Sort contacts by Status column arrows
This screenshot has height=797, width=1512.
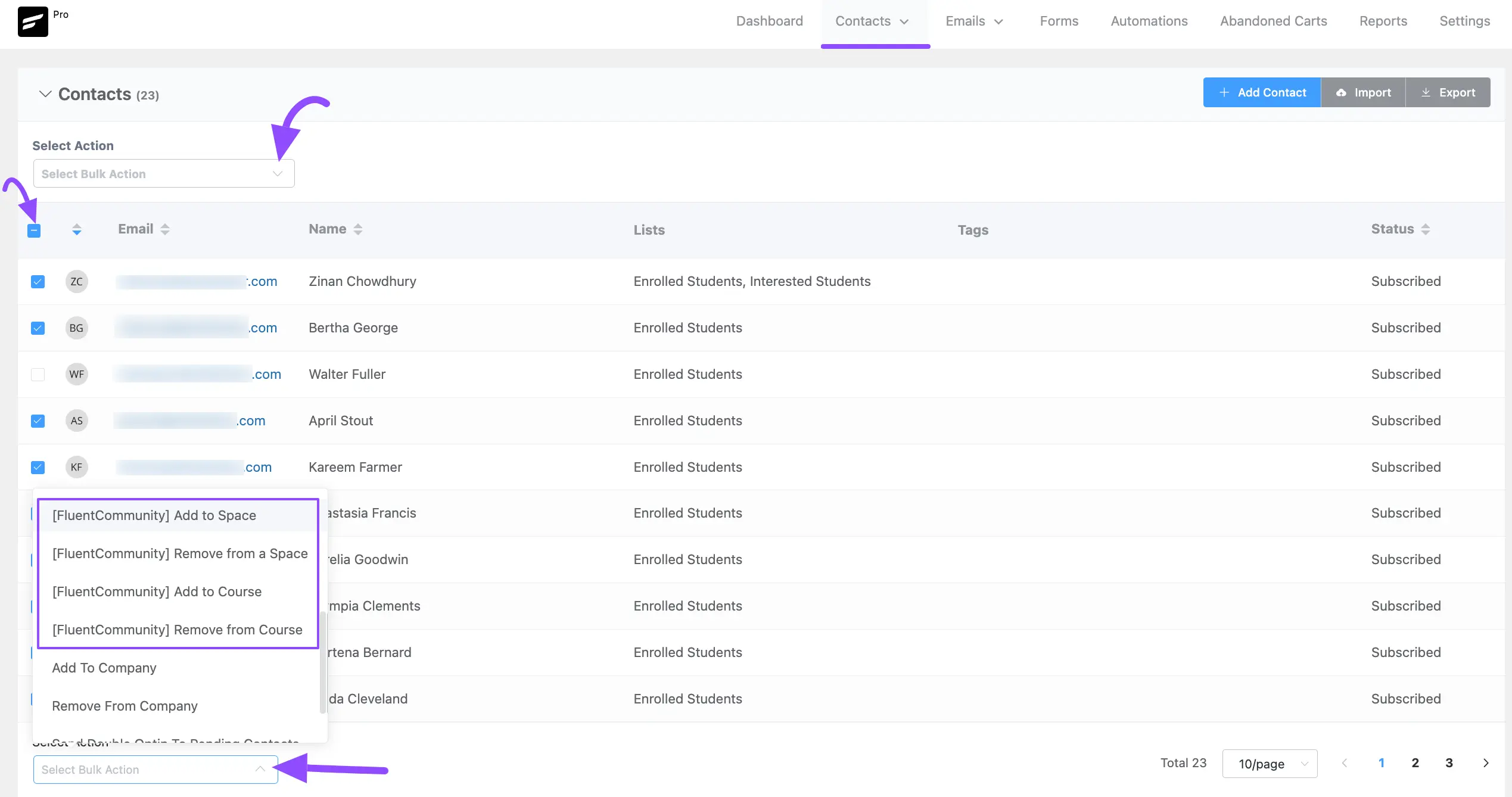pos(1426,229)
